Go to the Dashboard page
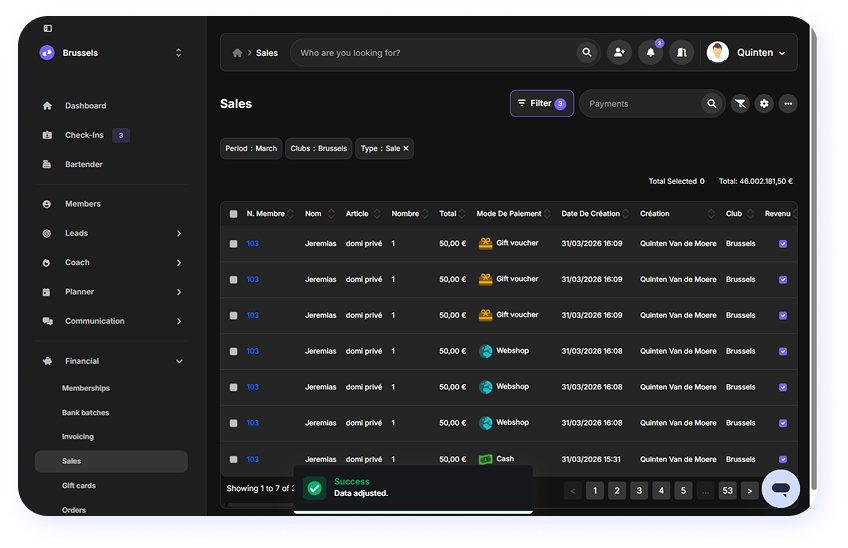Viewport: 848px width, 548px height. pyautogui.click(x=85, y=106)
